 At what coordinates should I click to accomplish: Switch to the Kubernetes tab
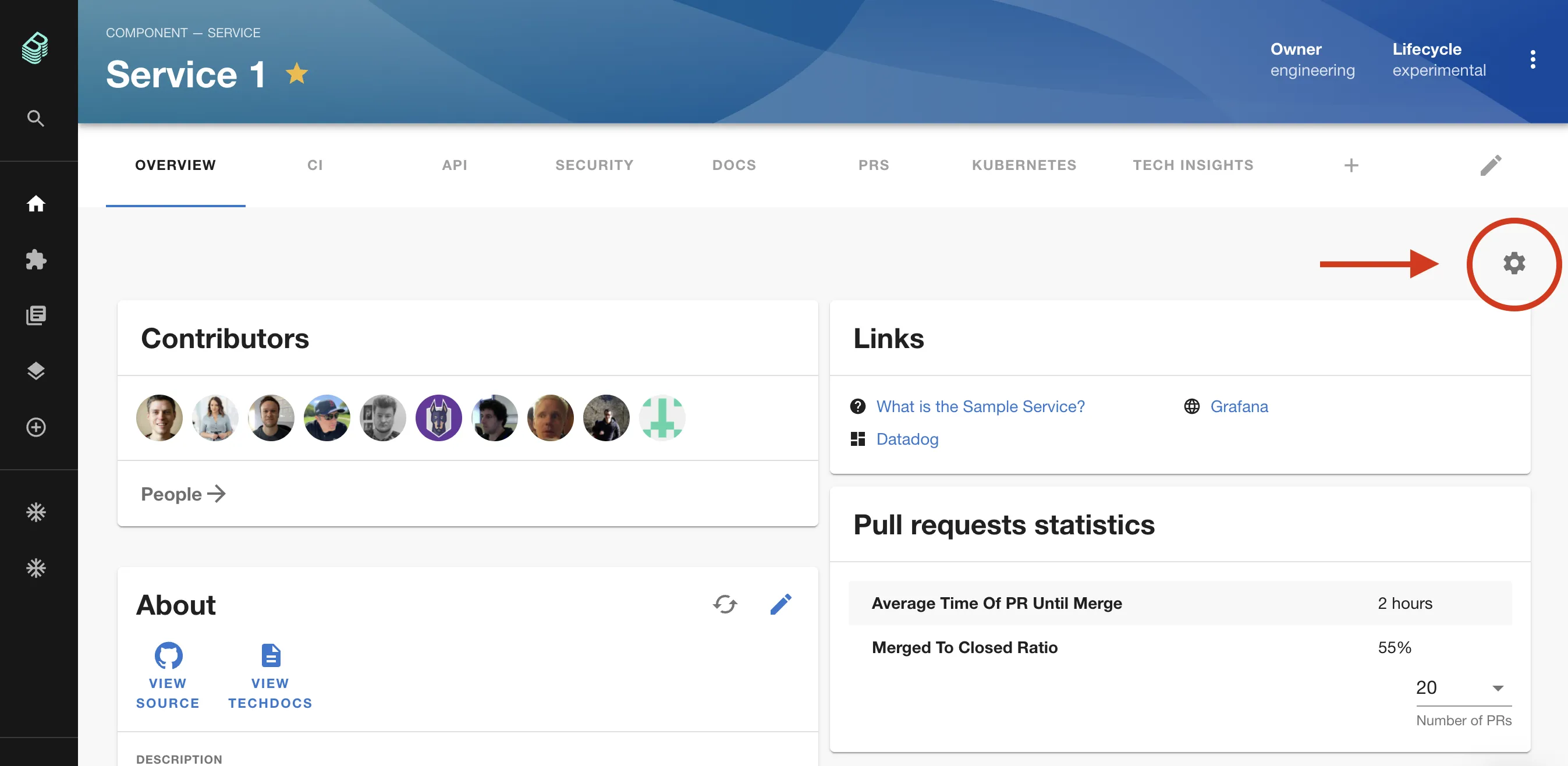[x=1023, y=165]
